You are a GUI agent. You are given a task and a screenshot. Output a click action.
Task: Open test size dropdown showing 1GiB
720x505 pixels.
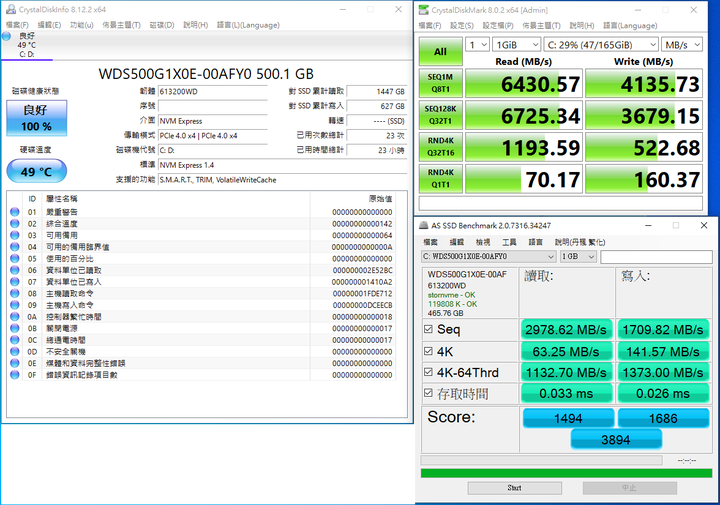517,45
